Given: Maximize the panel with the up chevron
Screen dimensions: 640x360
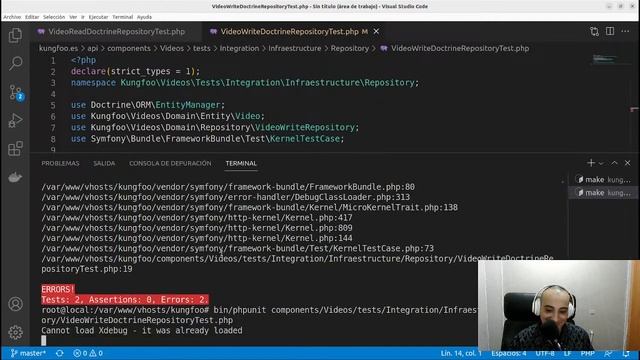Looking at the screenshot, I should (614, 163).
